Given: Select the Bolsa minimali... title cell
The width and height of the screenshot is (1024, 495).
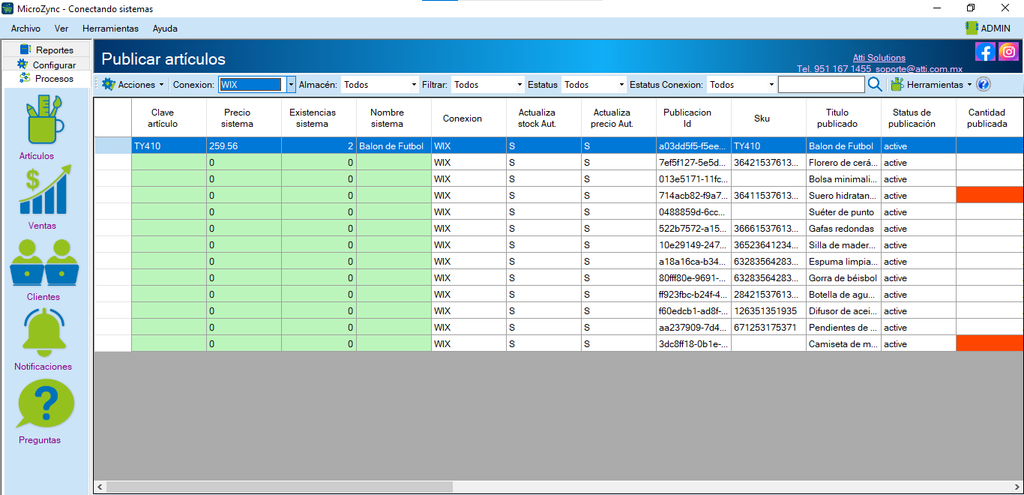Looking at the screenshot, I should pos(844,179).
